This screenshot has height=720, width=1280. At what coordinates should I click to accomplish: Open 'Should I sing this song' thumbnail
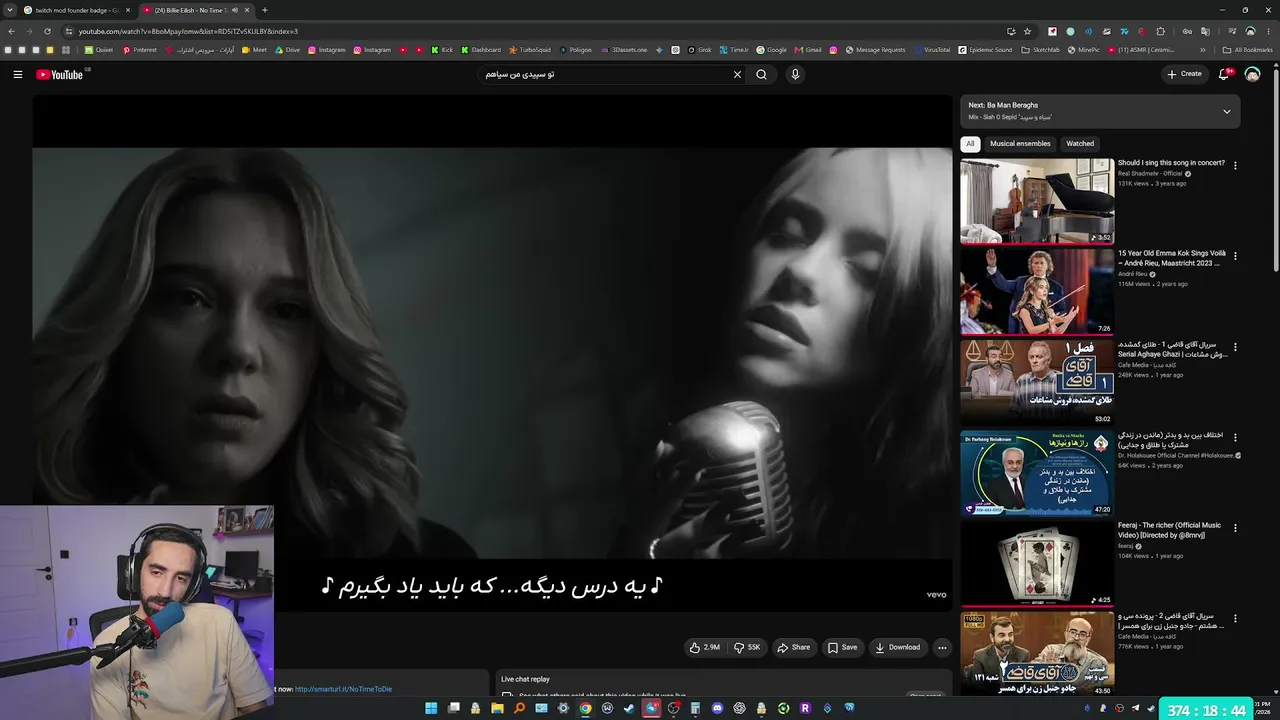[1037, 201]
